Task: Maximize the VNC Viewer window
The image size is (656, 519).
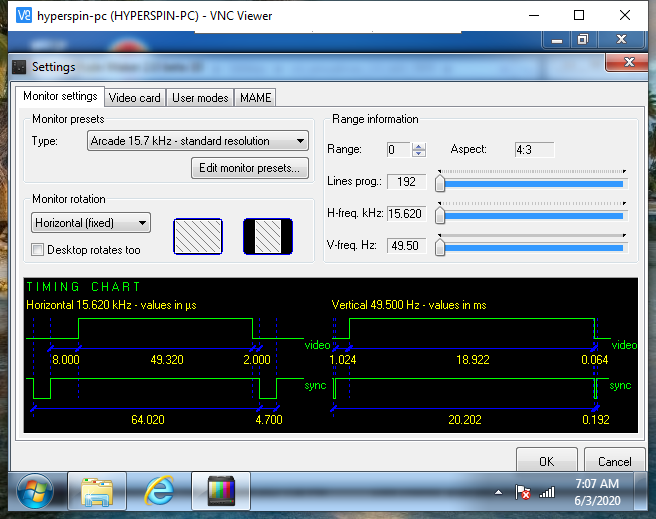Action: [579, 15]
